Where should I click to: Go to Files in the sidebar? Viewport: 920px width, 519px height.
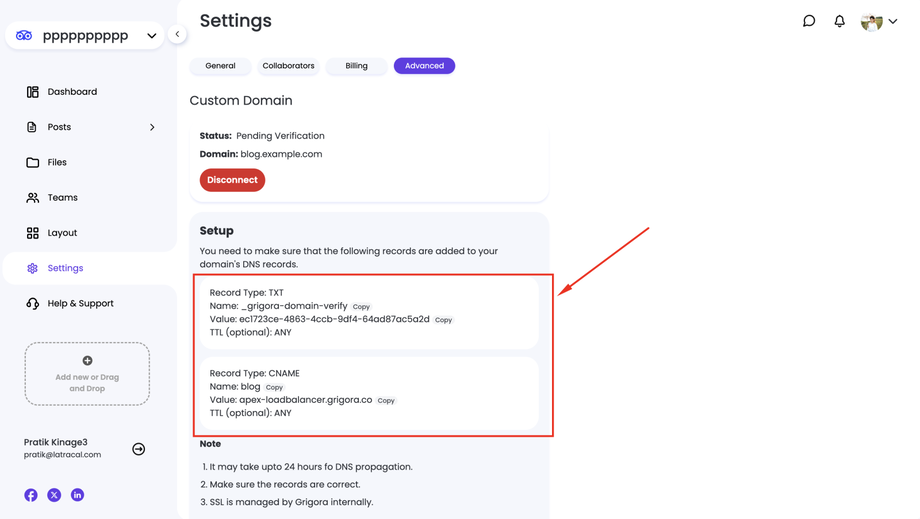pyautogui.click(x=57, y=162)
